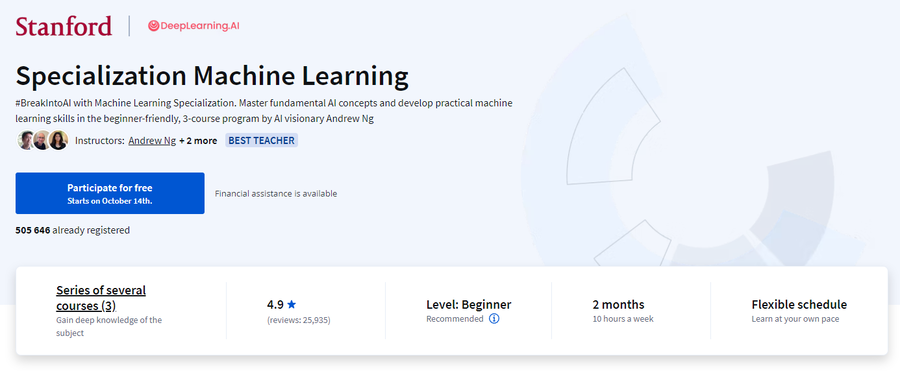
Task: Open the Series of several courses (3) link
Action: (x=101, y=297)
